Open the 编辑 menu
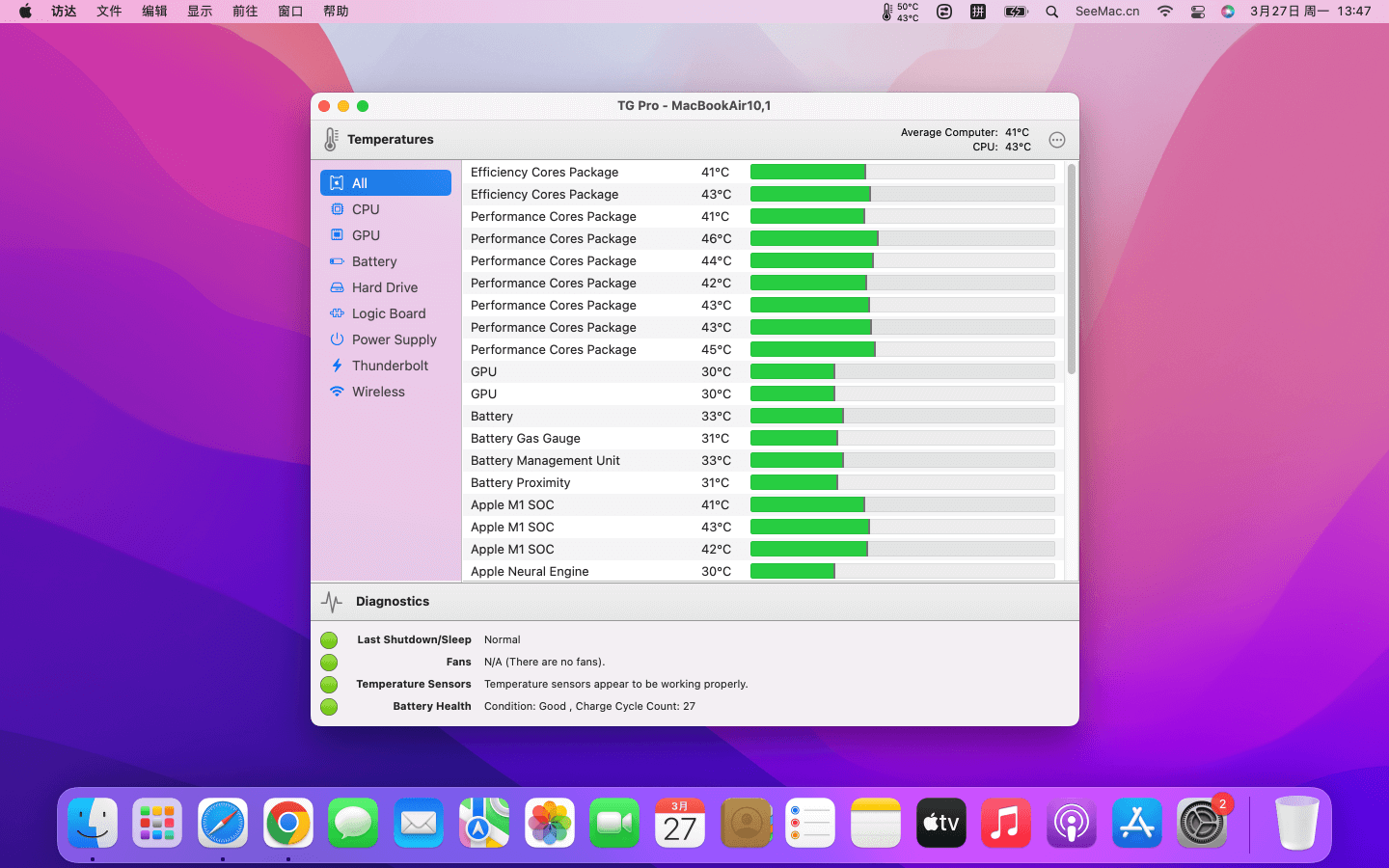The image size is (1389, 868). (x=154, y=12)
